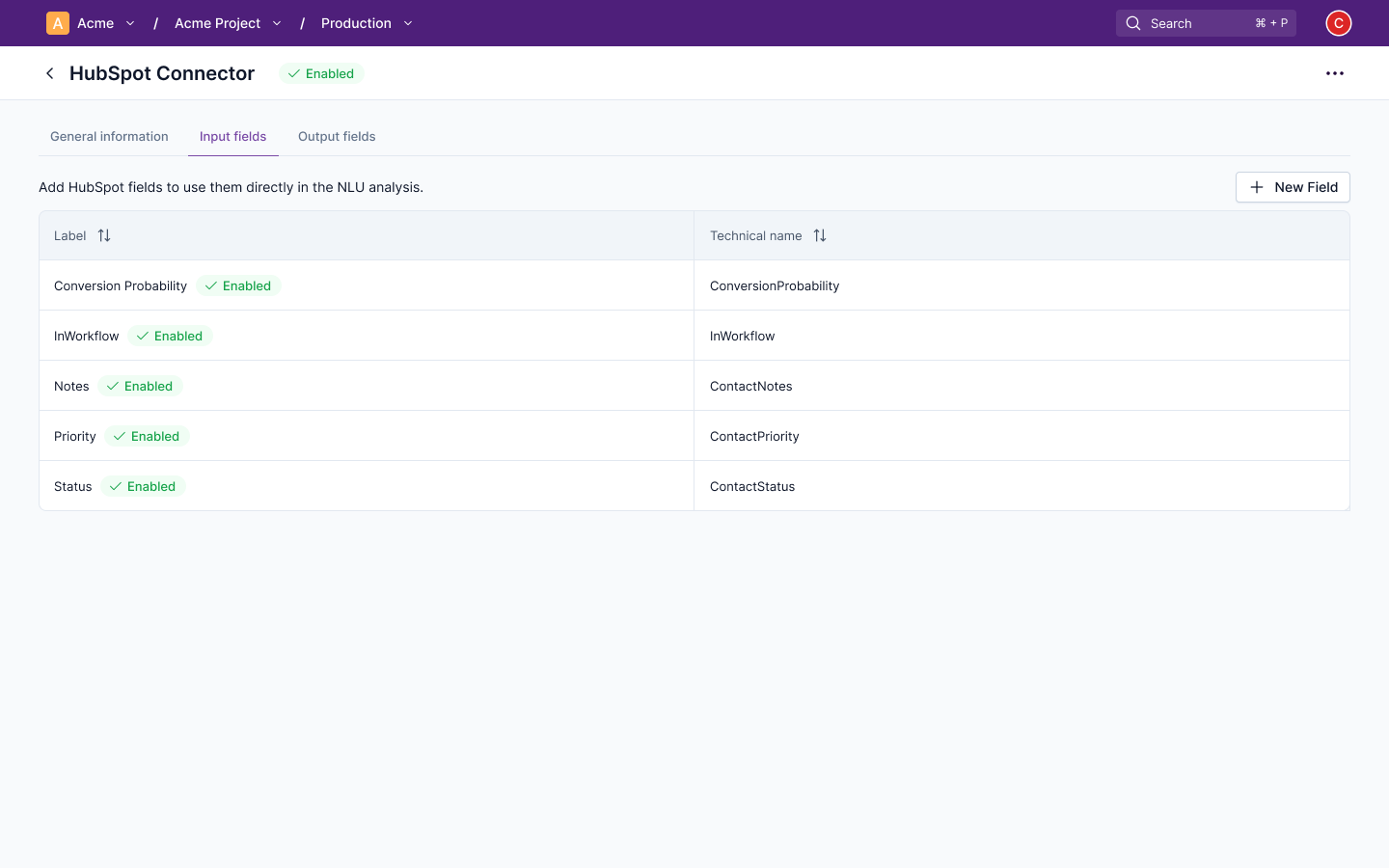Select the Input fields tab
The height and width of the screenshot is (868, 1389).
click(x=233, y=137)
